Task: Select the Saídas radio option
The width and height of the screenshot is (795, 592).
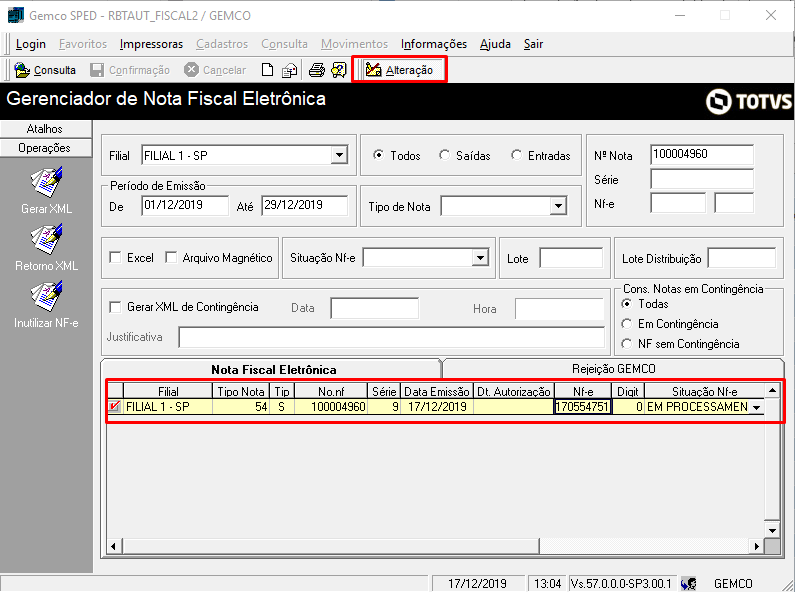Action: [x=444, y=155]
